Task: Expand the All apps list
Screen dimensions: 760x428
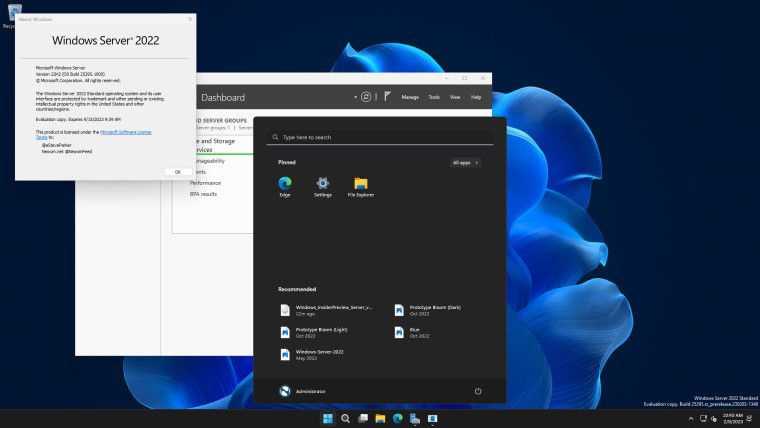Action: [465, 162]
